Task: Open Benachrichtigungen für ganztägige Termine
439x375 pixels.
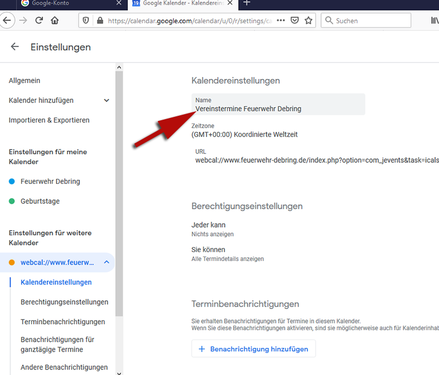Action: point(57,344)
